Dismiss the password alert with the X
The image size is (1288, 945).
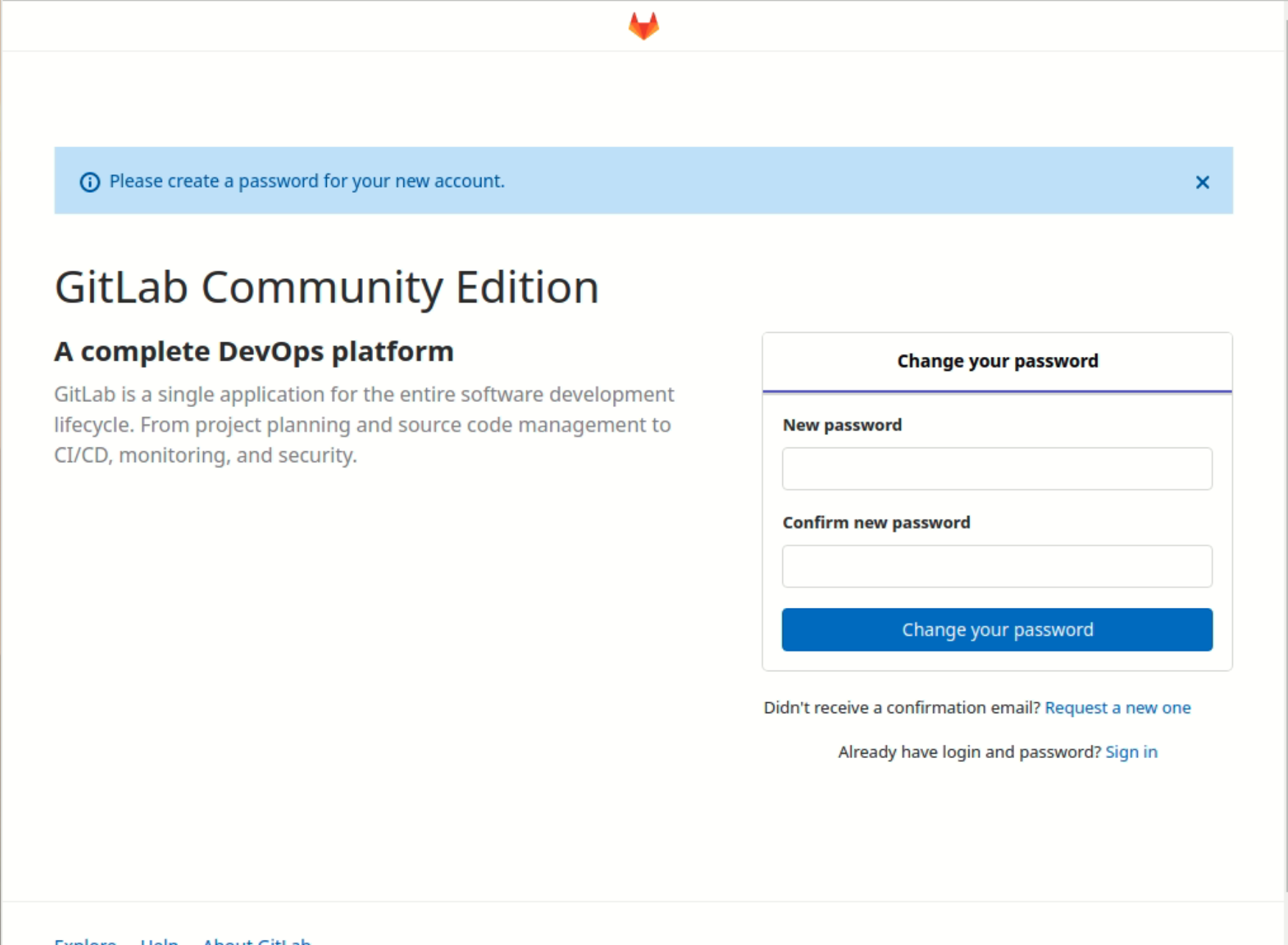click(1202, 182)
